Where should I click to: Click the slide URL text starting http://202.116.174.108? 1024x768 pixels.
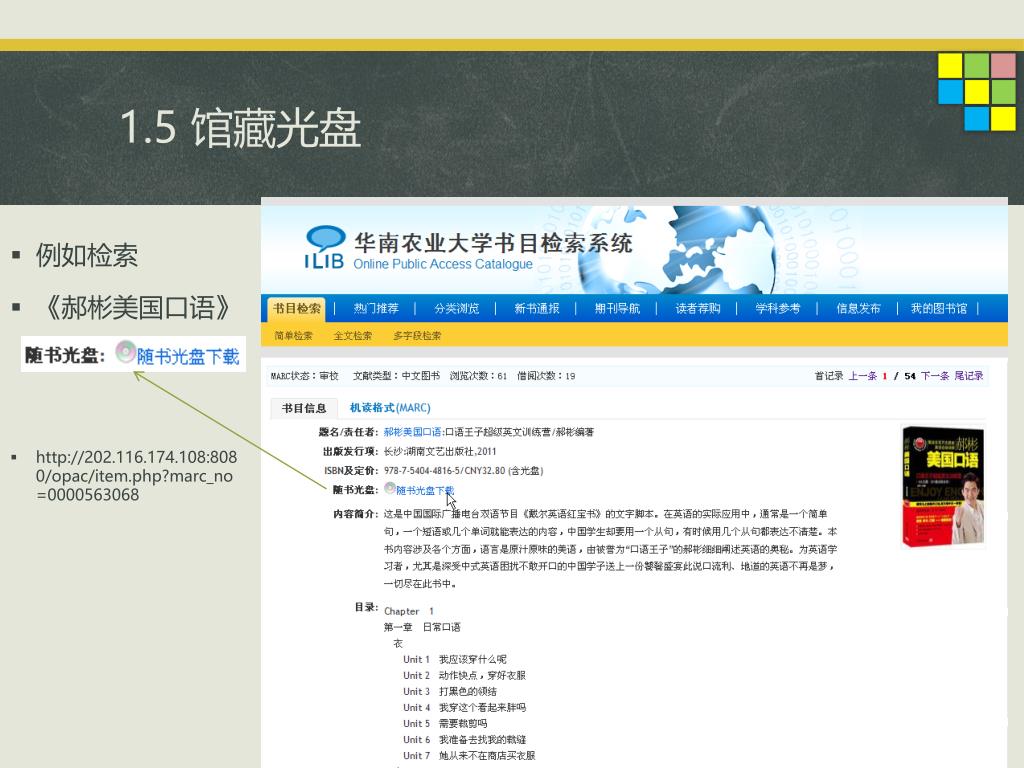point(136,475)
